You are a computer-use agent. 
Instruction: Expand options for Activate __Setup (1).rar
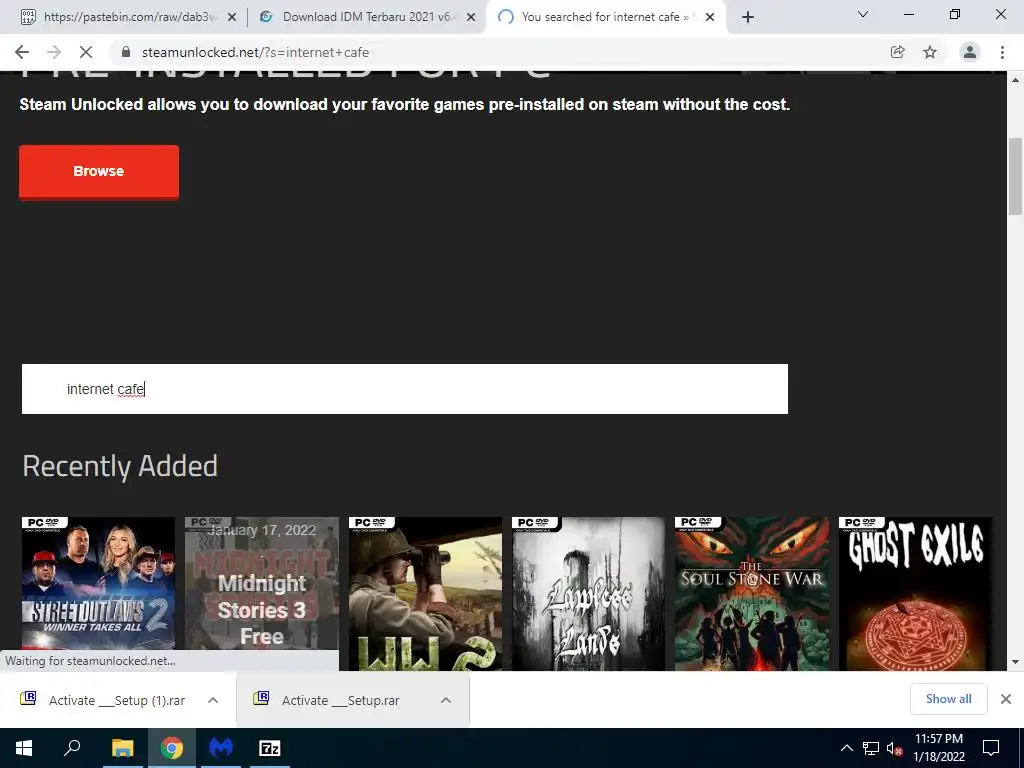(x=213, y=700)
